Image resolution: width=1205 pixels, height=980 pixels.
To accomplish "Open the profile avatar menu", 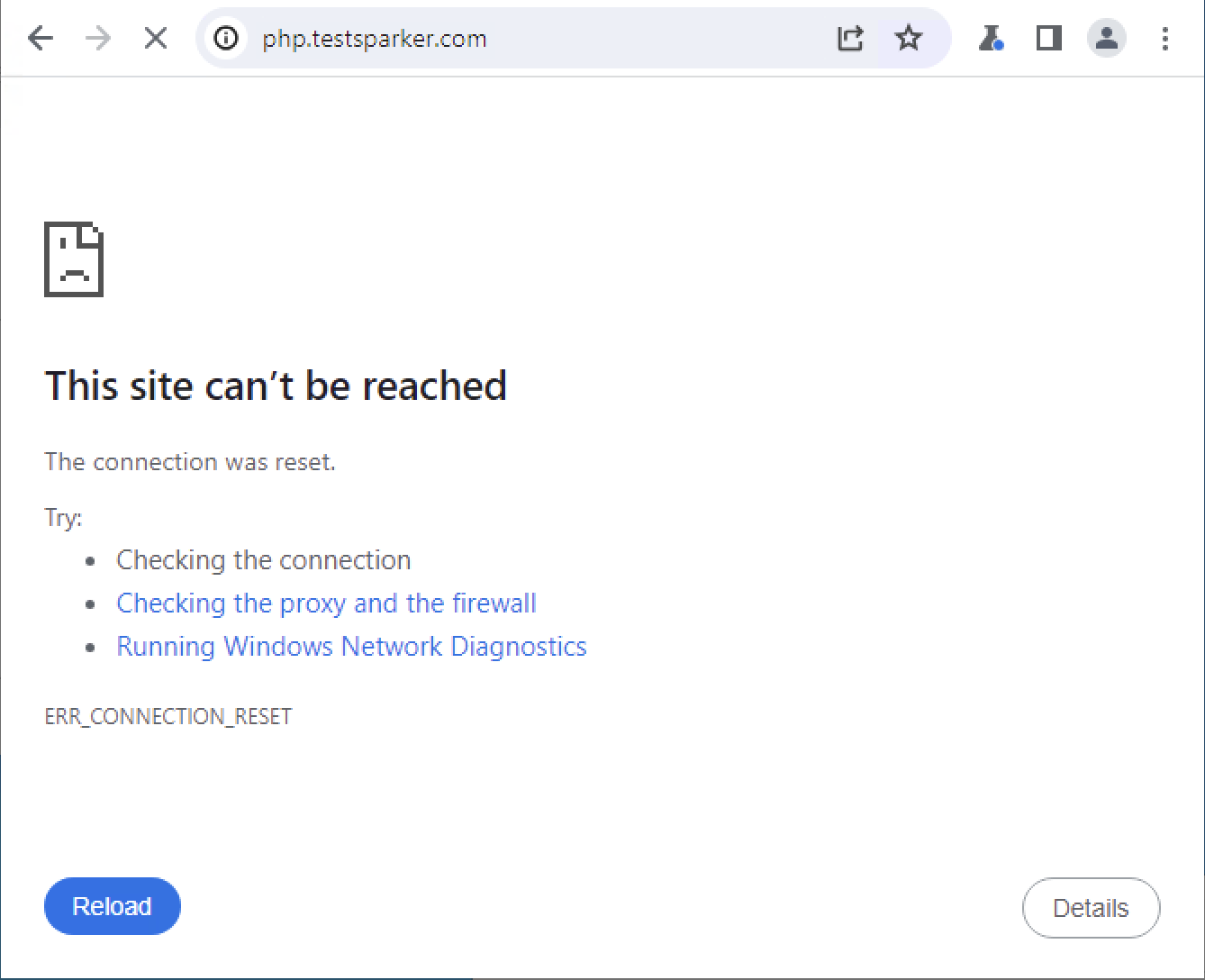I will pos(1107,39).
